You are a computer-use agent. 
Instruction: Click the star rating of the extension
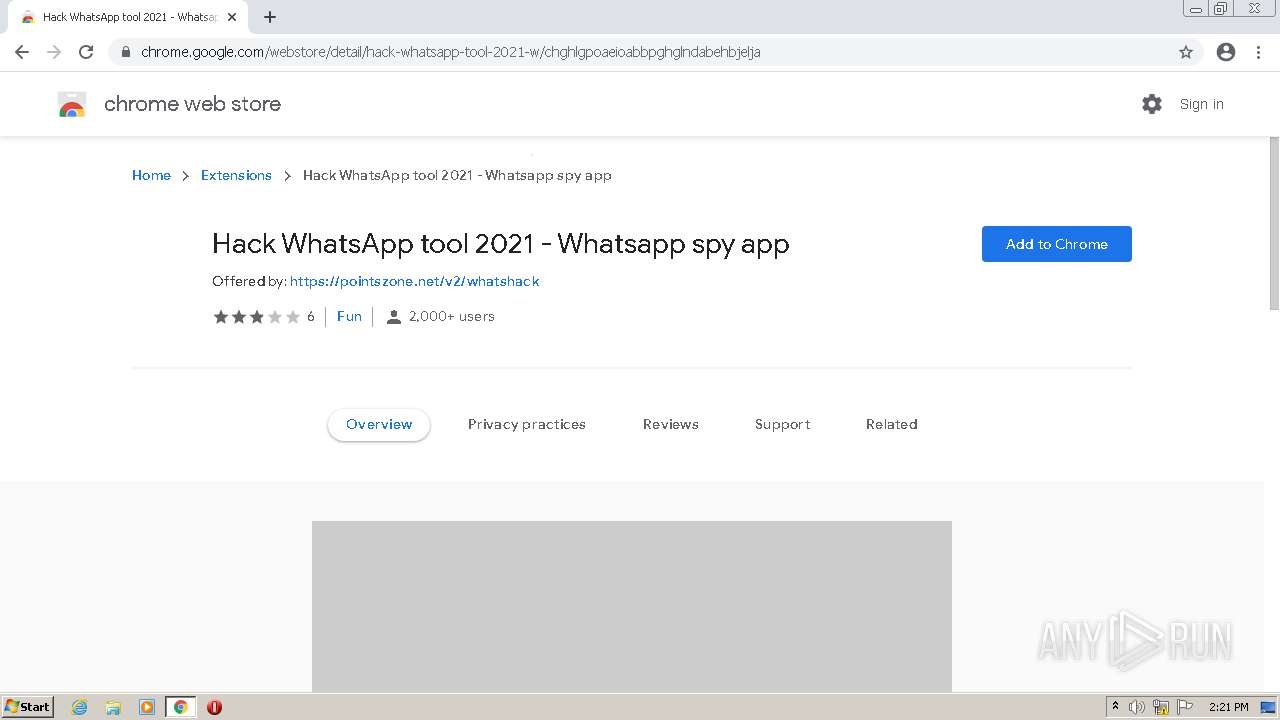coord(256,317)
